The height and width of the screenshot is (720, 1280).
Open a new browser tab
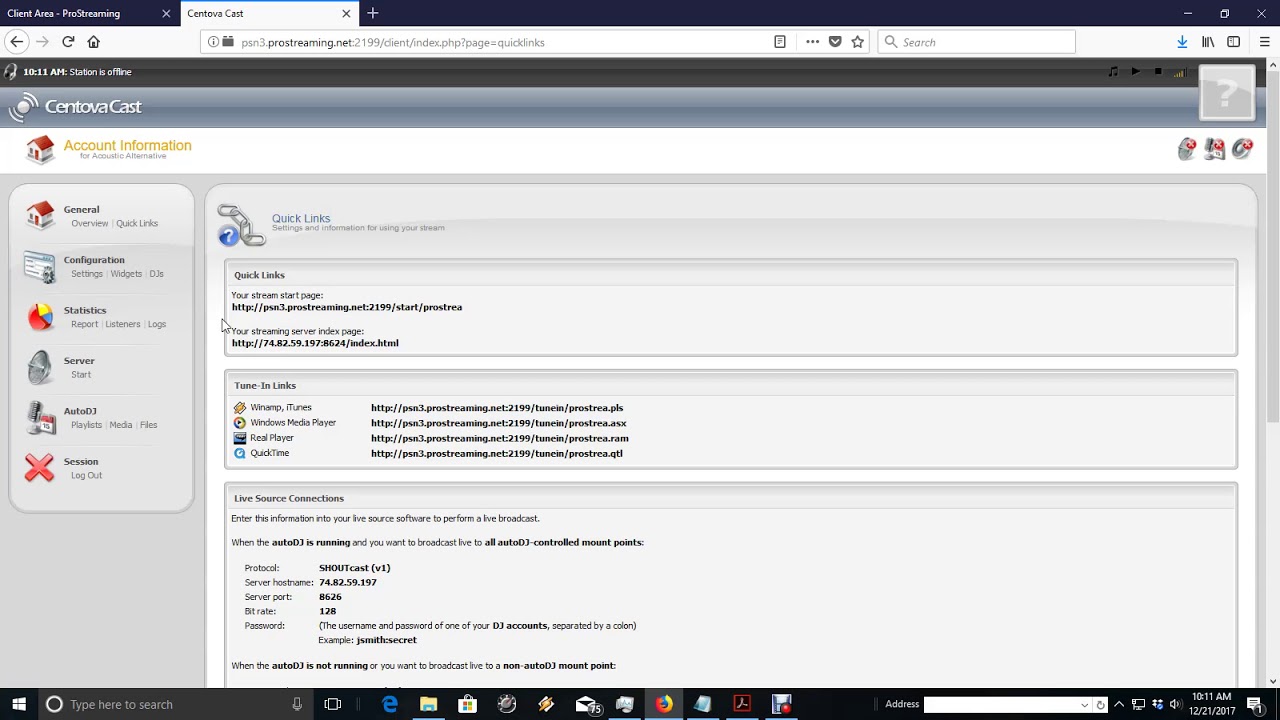click(373, 14)
